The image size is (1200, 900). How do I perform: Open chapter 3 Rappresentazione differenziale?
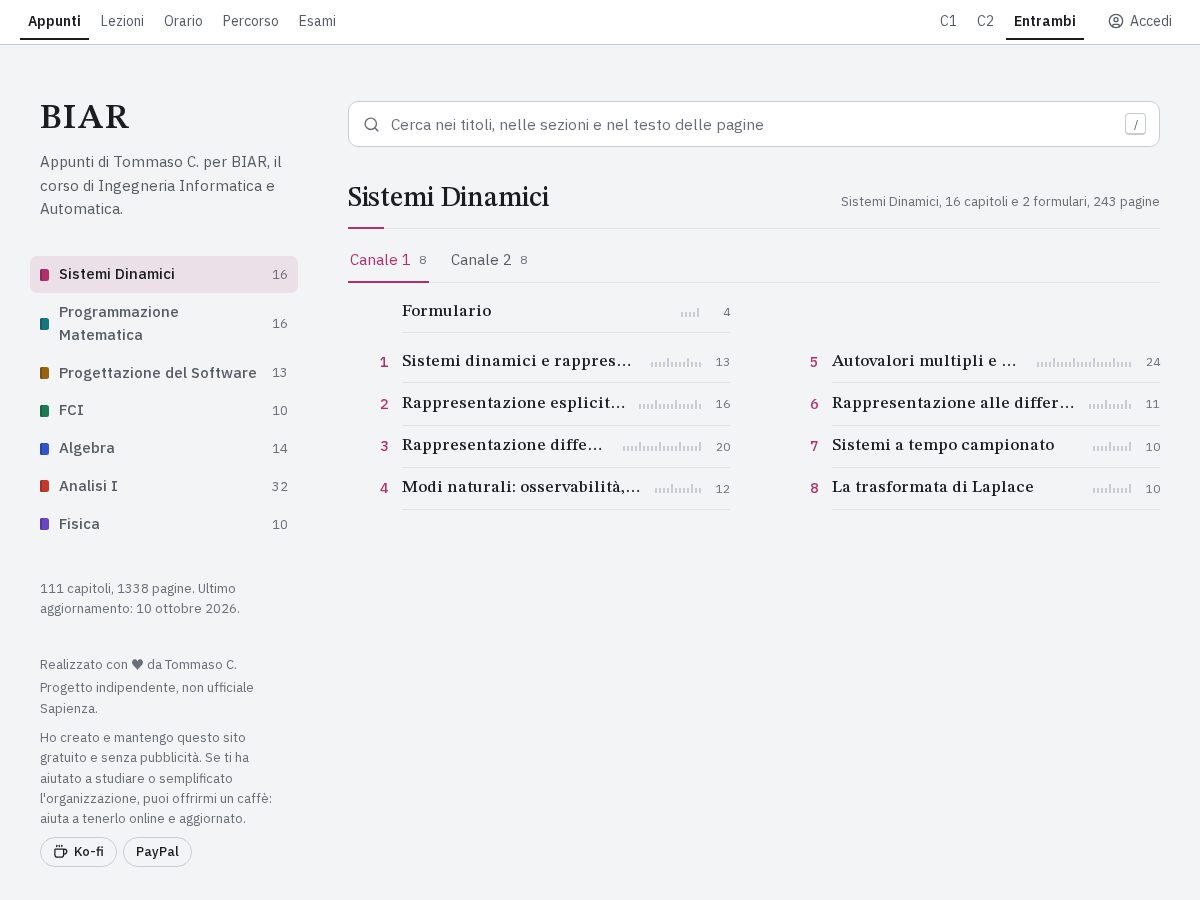555,446
